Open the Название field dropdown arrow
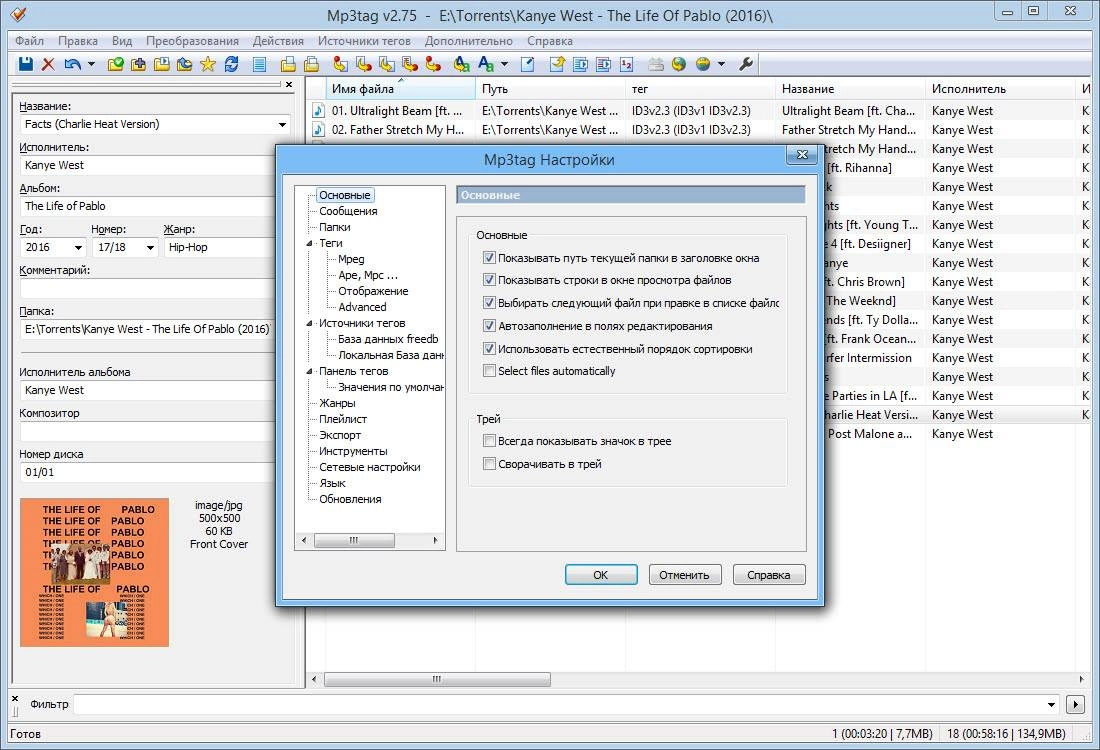The width and height of the screenshot is (1100, 750). coord(282,124)
